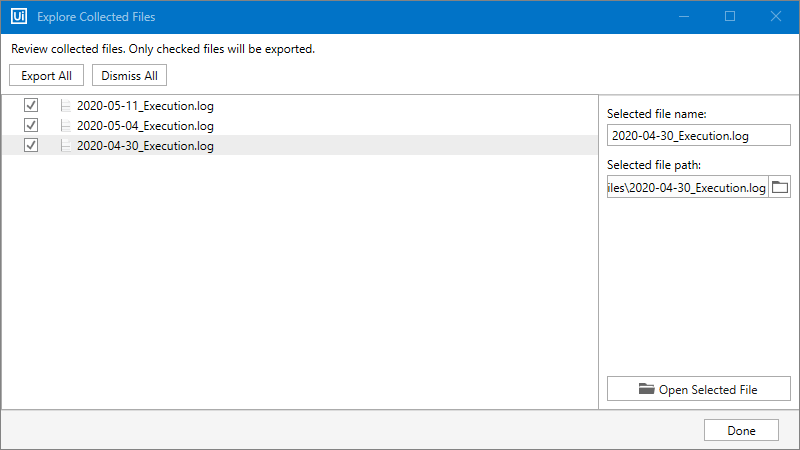Image resolution: width=800 pixels, height=450 pixels.
Task: Open Selected File button click
Action: [699, 389]
